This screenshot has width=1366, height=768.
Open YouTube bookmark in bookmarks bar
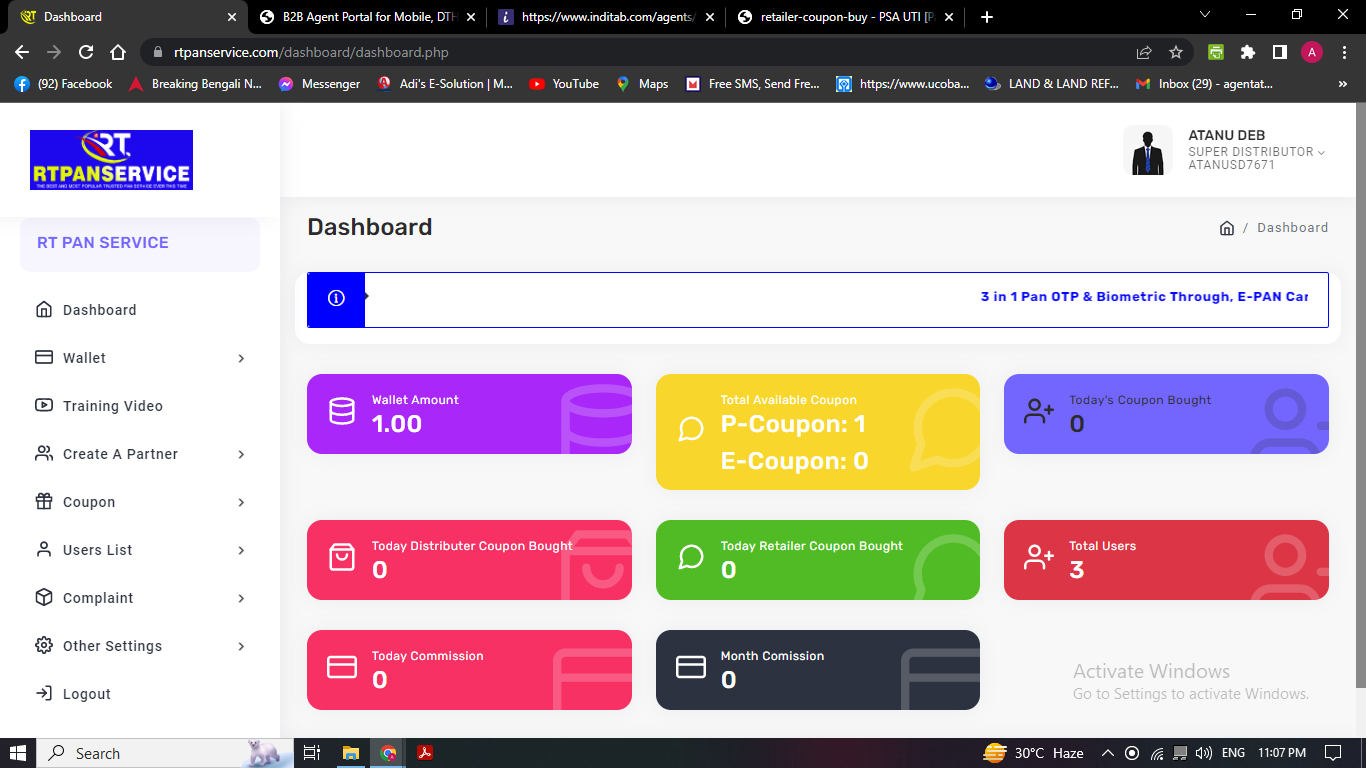(x=565, y=84)
